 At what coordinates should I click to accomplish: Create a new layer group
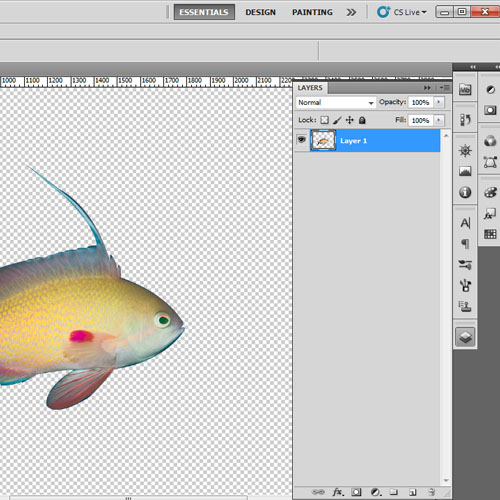pos(394,492)
